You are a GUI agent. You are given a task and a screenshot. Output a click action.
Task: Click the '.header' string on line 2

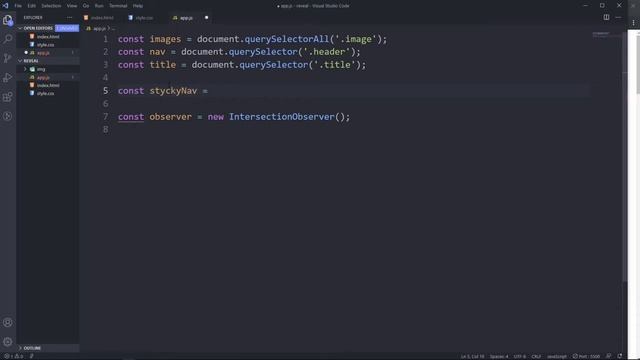pyautogui.click(x=329, y=52)
